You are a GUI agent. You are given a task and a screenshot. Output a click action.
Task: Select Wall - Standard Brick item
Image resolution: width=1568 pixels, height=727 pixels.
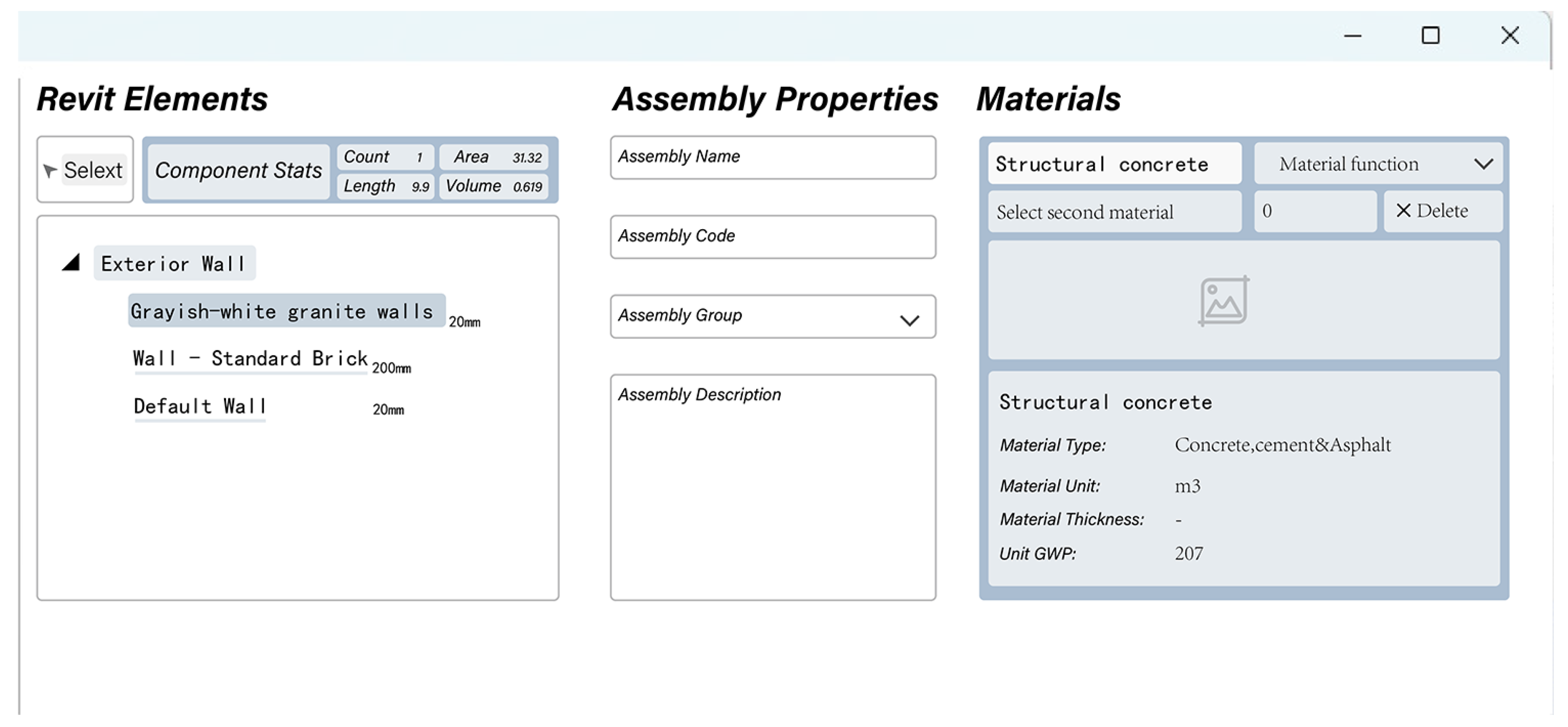(249, 359)
